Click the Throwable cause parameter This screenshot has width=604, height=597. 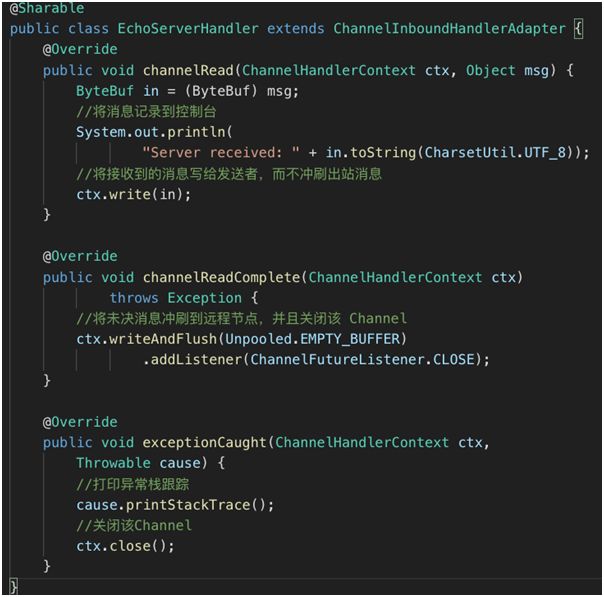tap(138, 463)
